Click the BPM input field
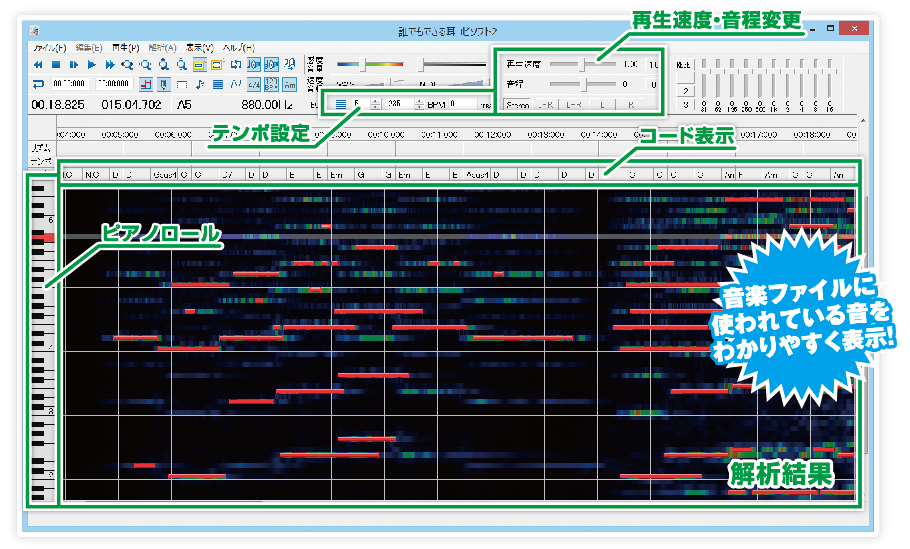Image resolution: width=910 pixels, height=549 pixels. point(462,103)
